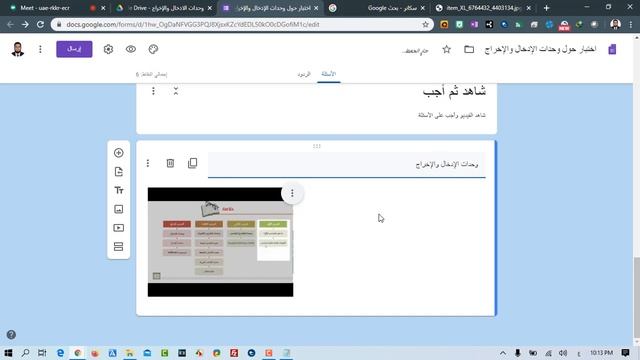Screen dimensions: 640x360
Task: Click the taskbar clock showing 10:13 PM
Action: [601, 353]
